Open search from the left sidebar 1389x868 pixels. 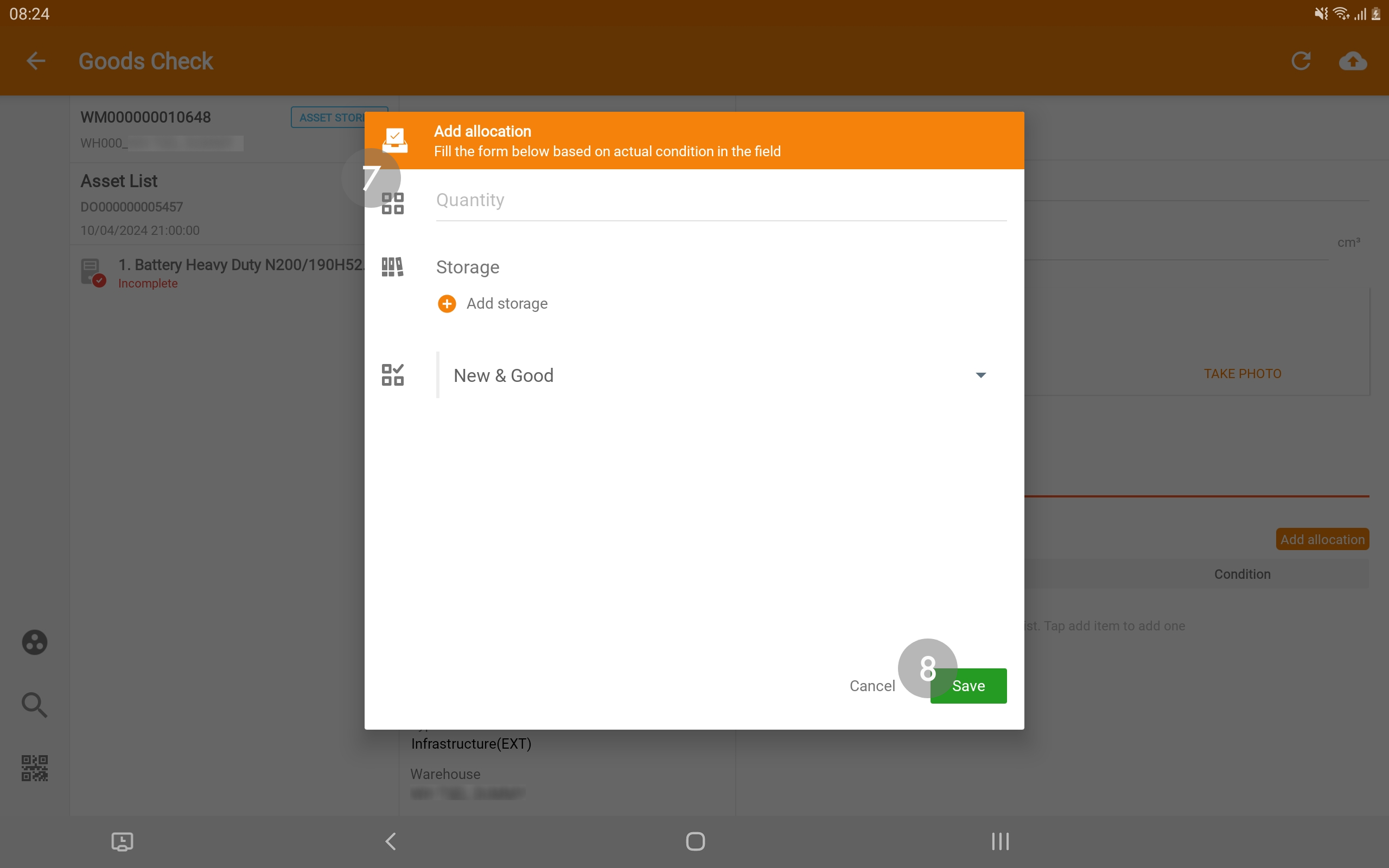34,705
